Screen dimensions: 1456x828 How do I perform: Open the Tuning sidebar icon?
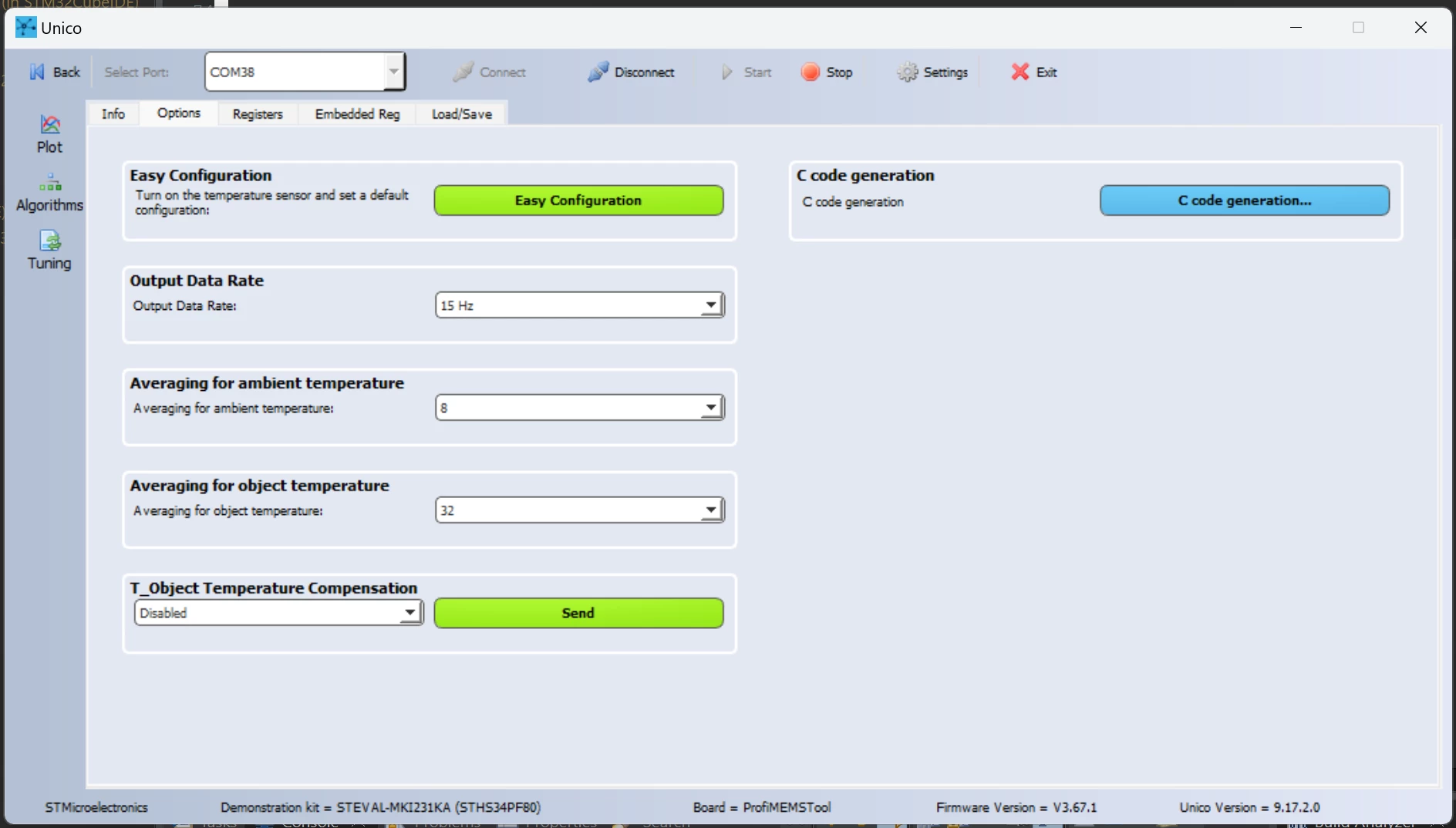[x=50, y=241]
